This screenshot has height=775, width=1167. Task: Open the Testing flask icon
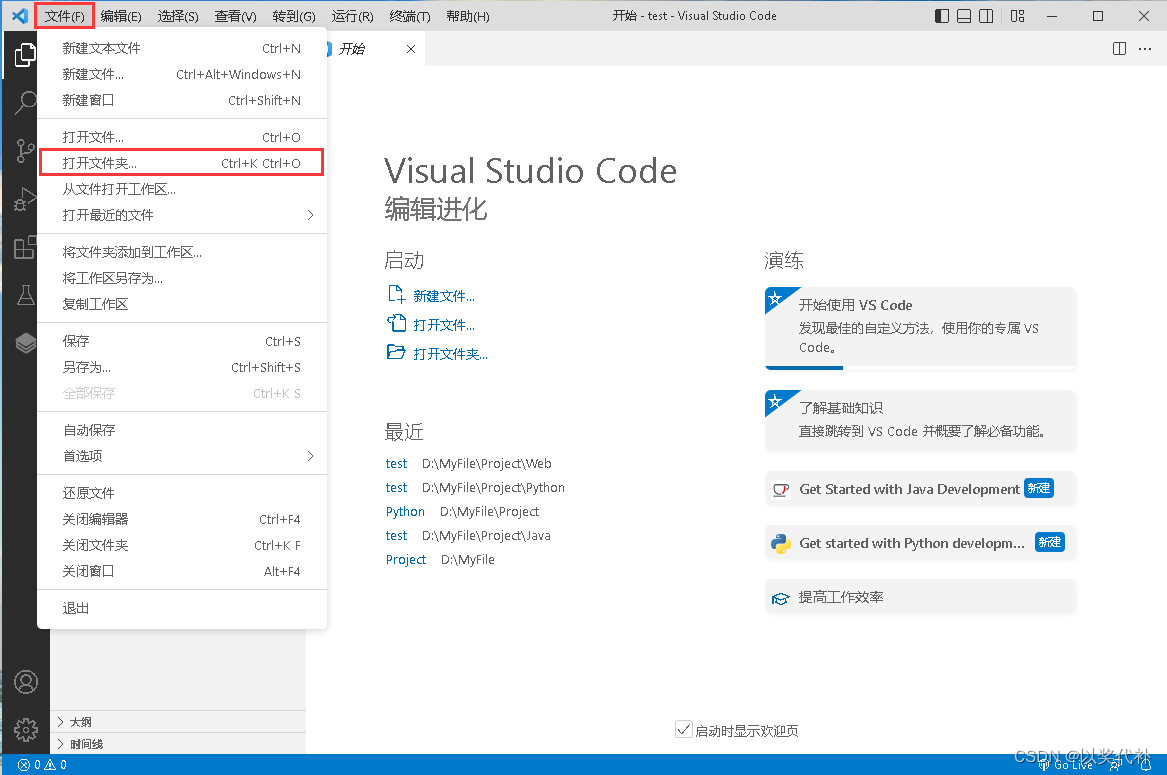tap(25, 296)
